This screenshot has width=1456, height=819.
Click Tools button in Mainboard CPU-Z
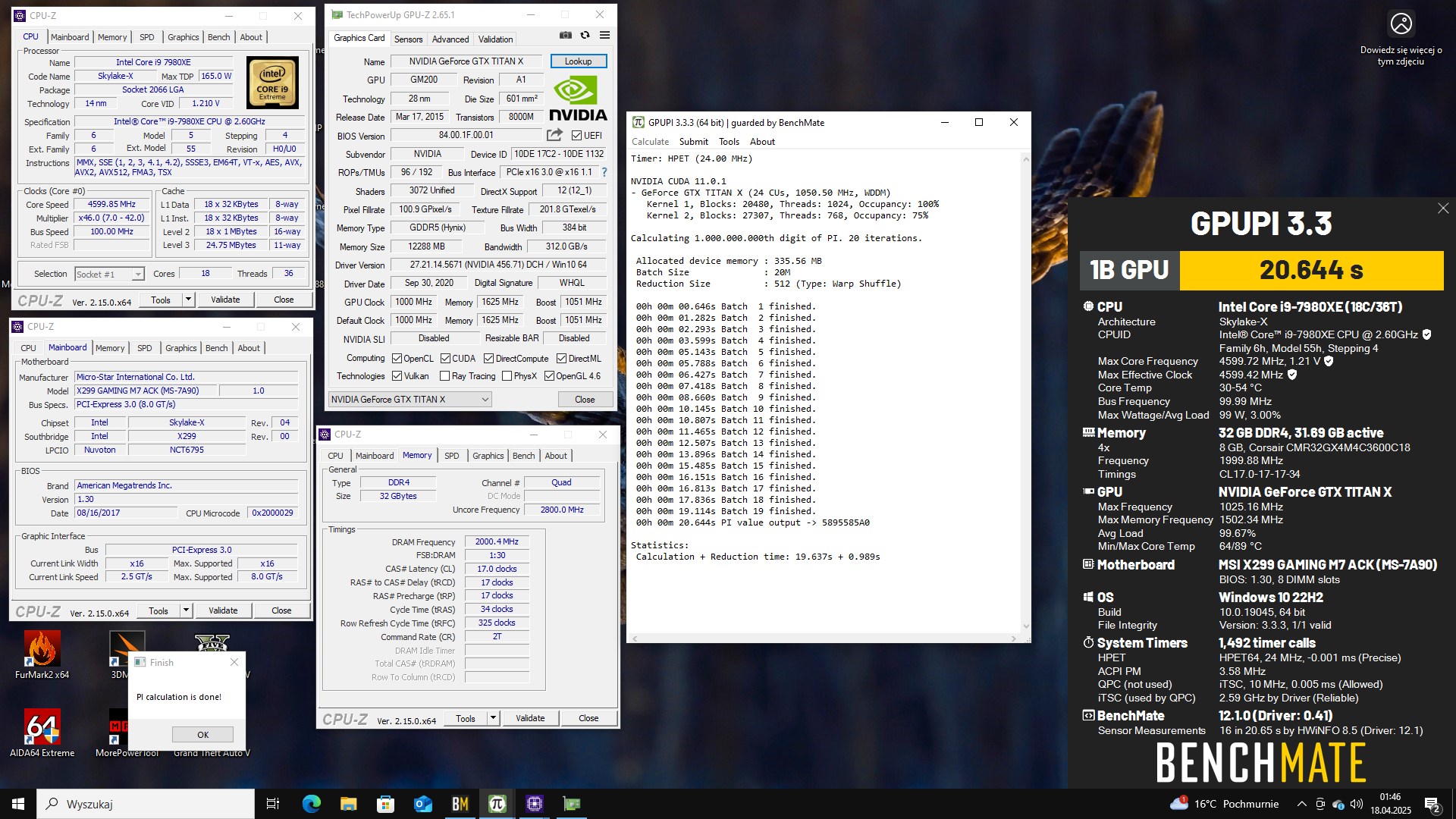(x=158, y=610)
